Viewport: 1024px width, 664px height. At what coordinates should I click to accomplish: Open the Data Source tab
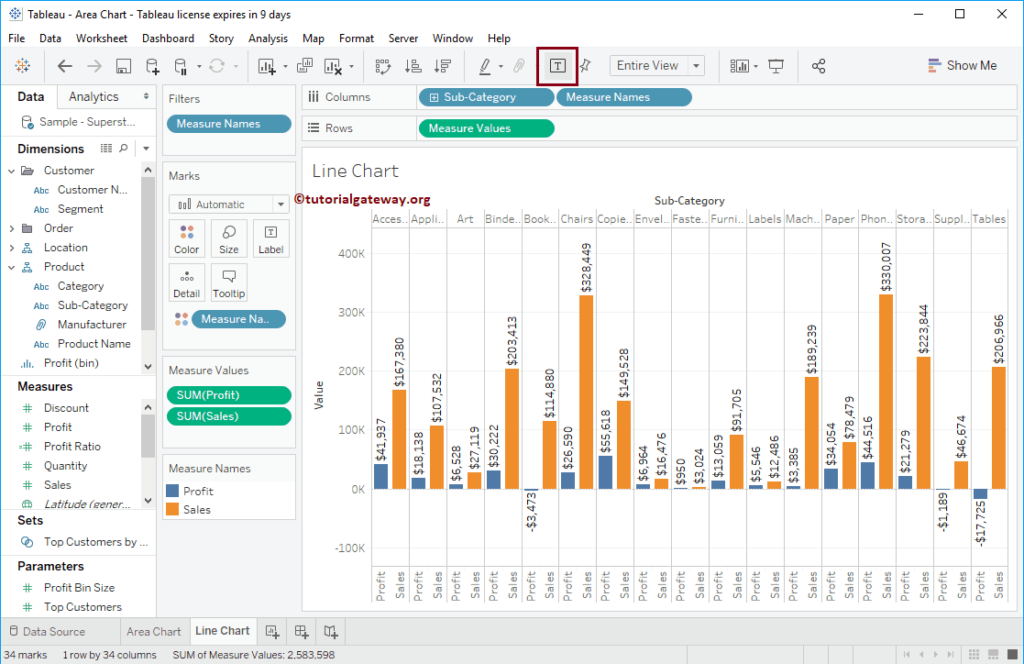point(48,631)
